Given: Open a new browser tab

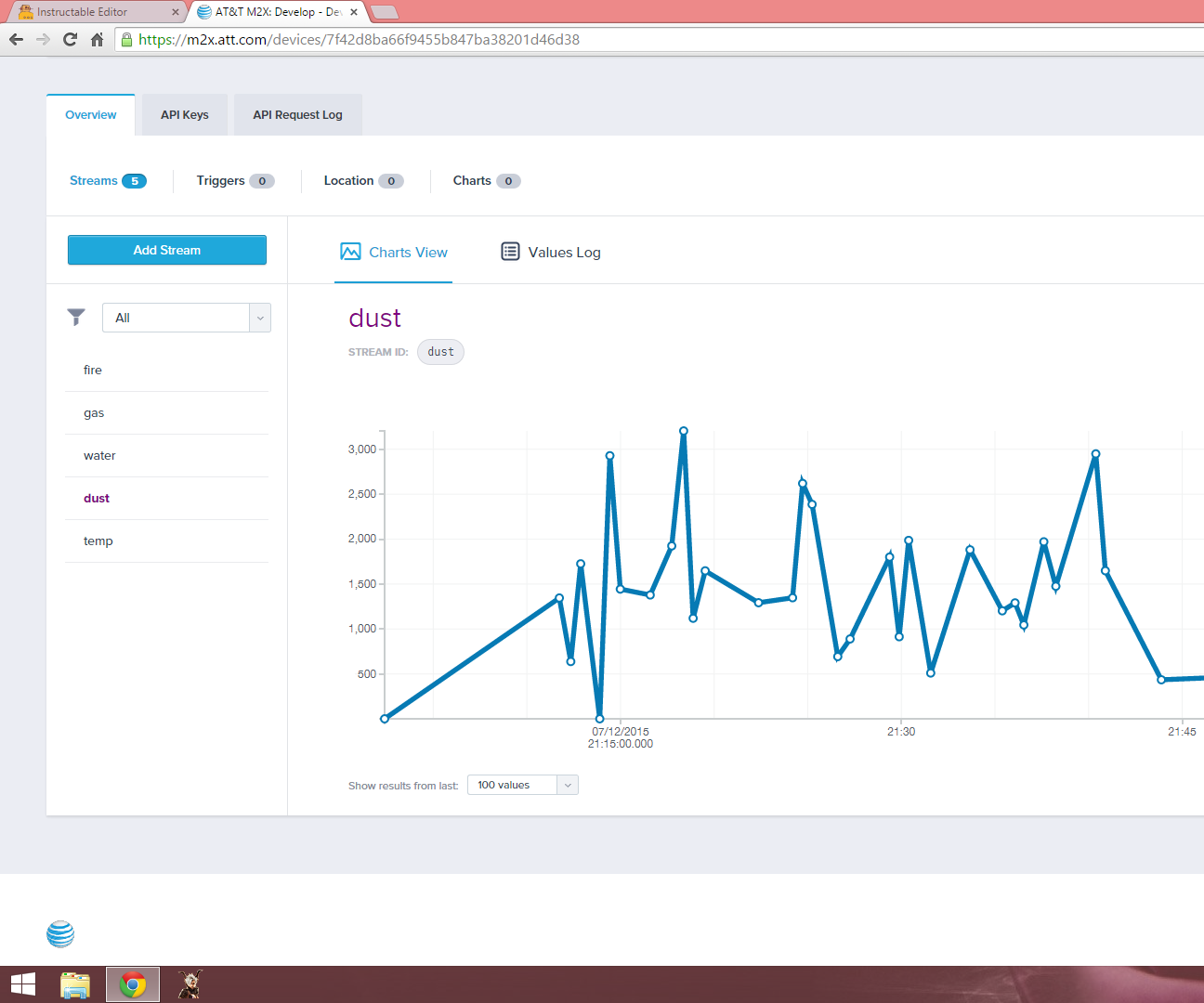Looking at the screenshot, I should tap(385, 12).
